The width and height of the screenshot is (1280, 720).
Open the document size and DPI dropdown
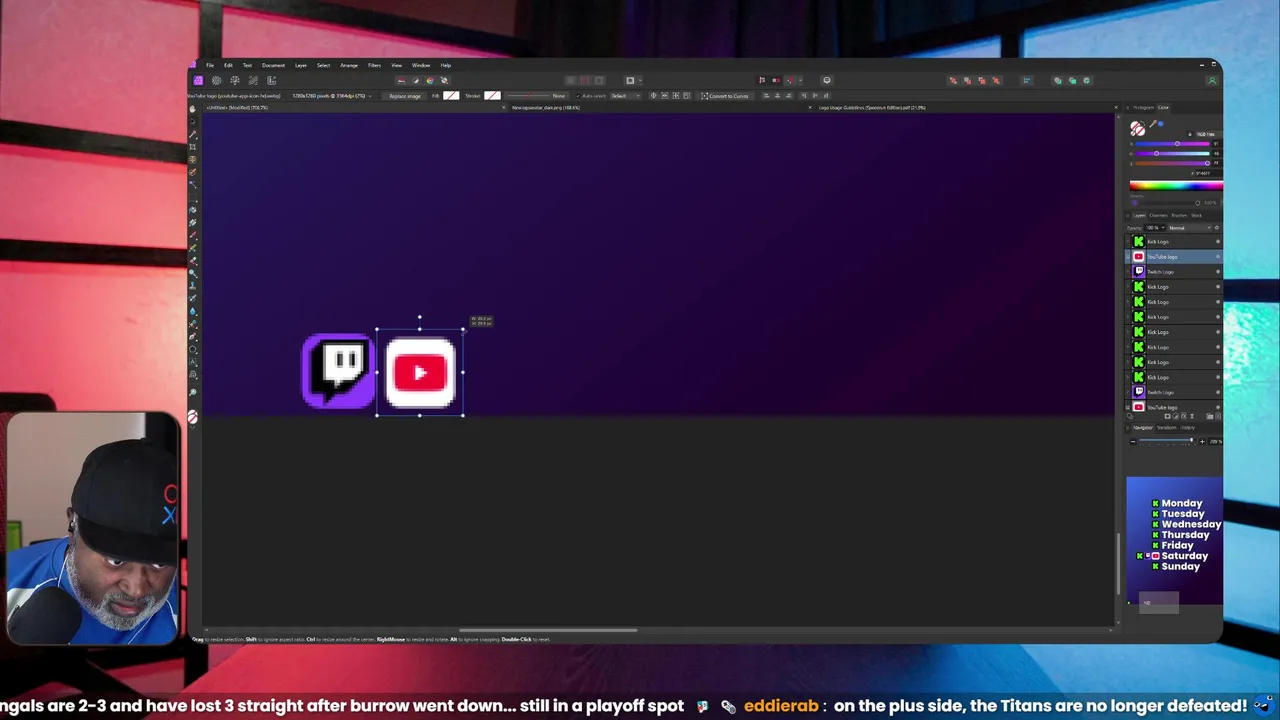[330, 96]
